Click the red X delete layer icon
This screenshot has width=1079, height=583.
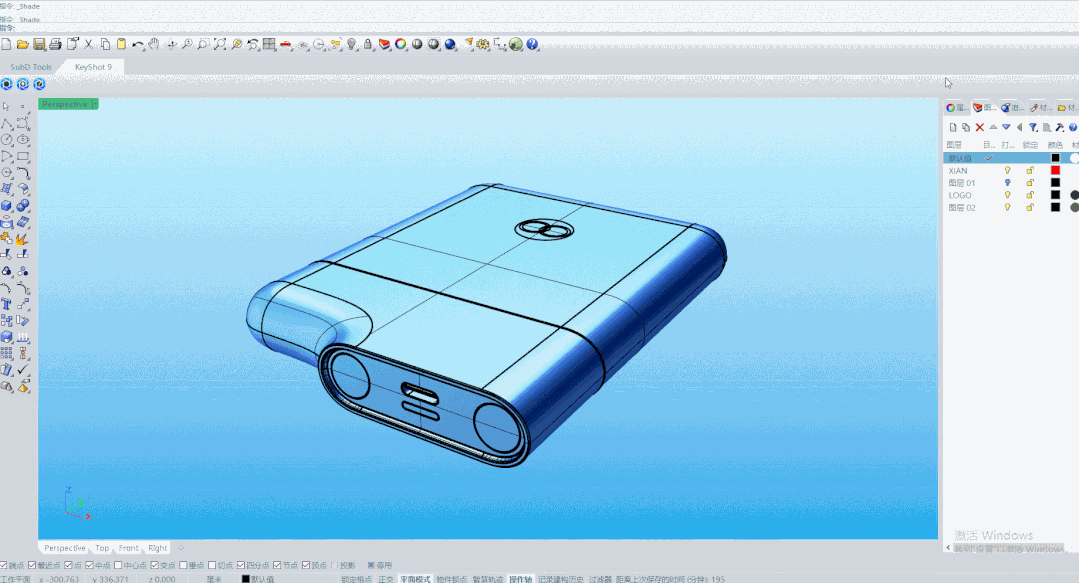click(980, 127)
